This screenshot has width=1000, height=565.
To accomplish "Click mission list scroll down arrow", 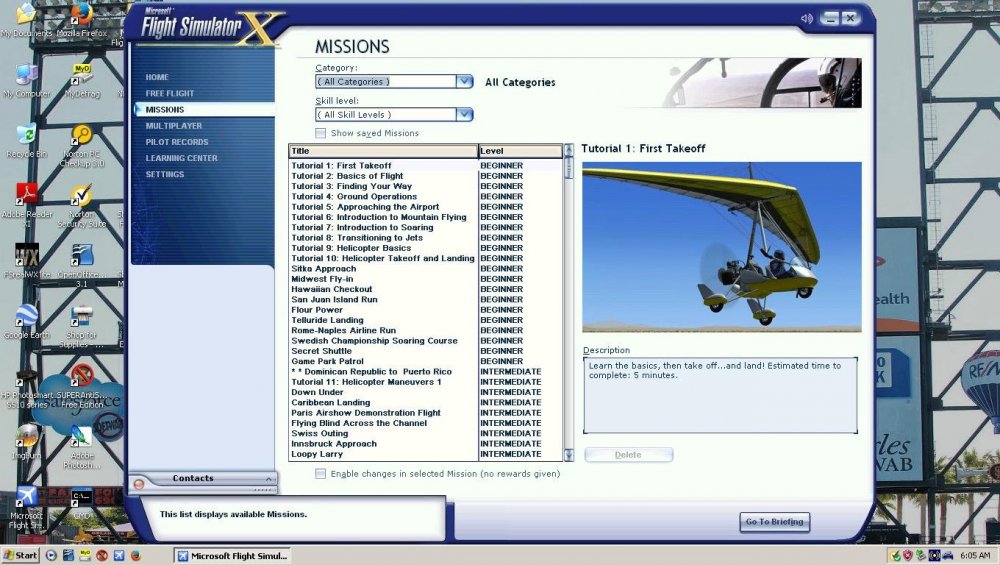I will pyautogui.click(x=569, y=455).
